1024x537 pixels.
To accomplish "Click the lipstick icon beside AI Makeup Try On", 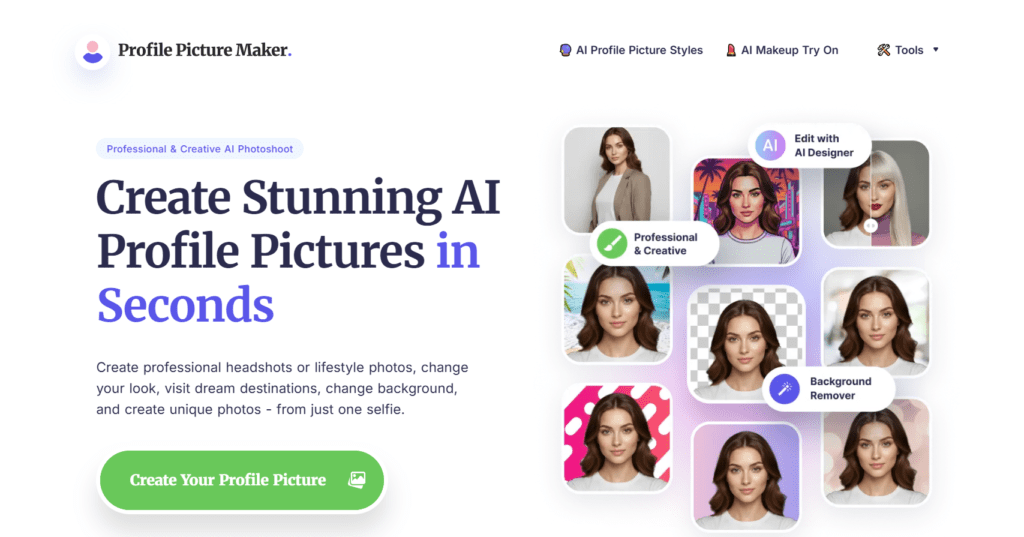I will point(731,50).
